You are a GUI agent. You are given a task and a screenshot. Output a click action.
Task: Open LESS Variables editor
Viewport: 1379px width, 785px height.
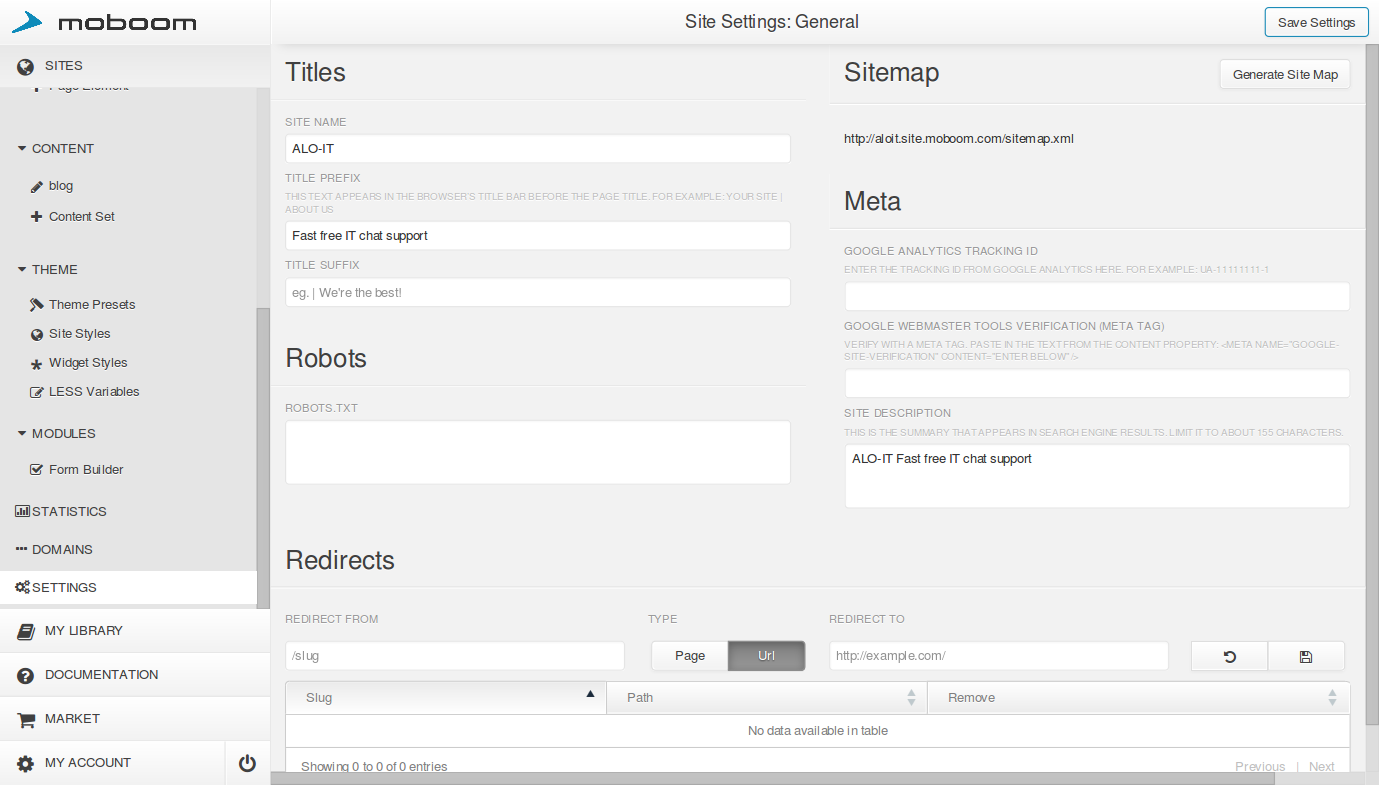[x=93, y=392]
